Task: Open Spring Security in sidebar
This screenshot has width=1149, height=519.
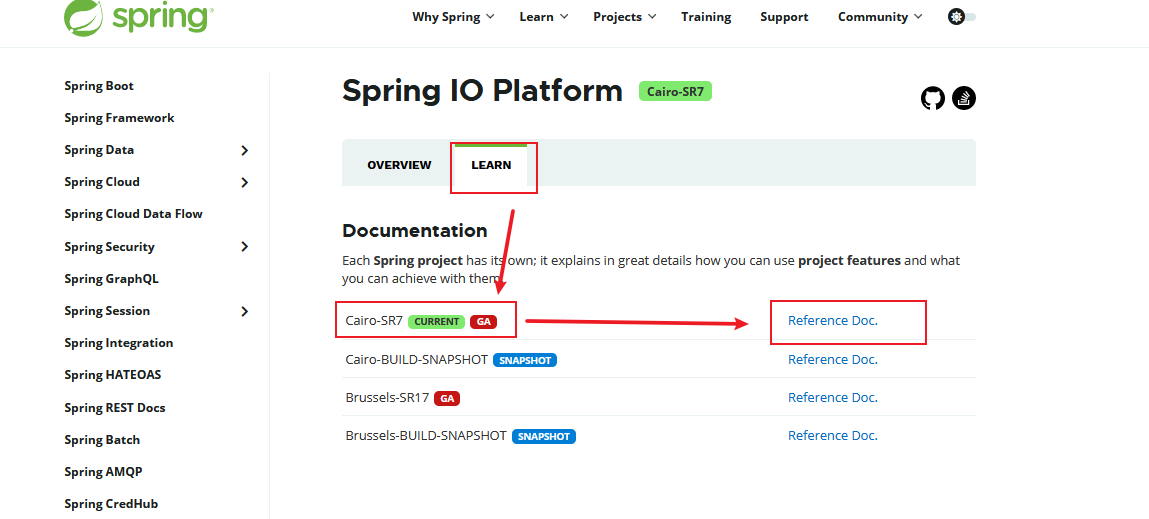Action: [109, 247]
